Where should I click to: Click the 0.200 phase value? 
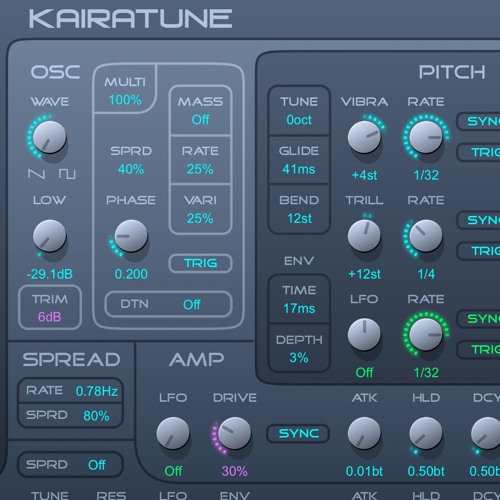point(131,274)
